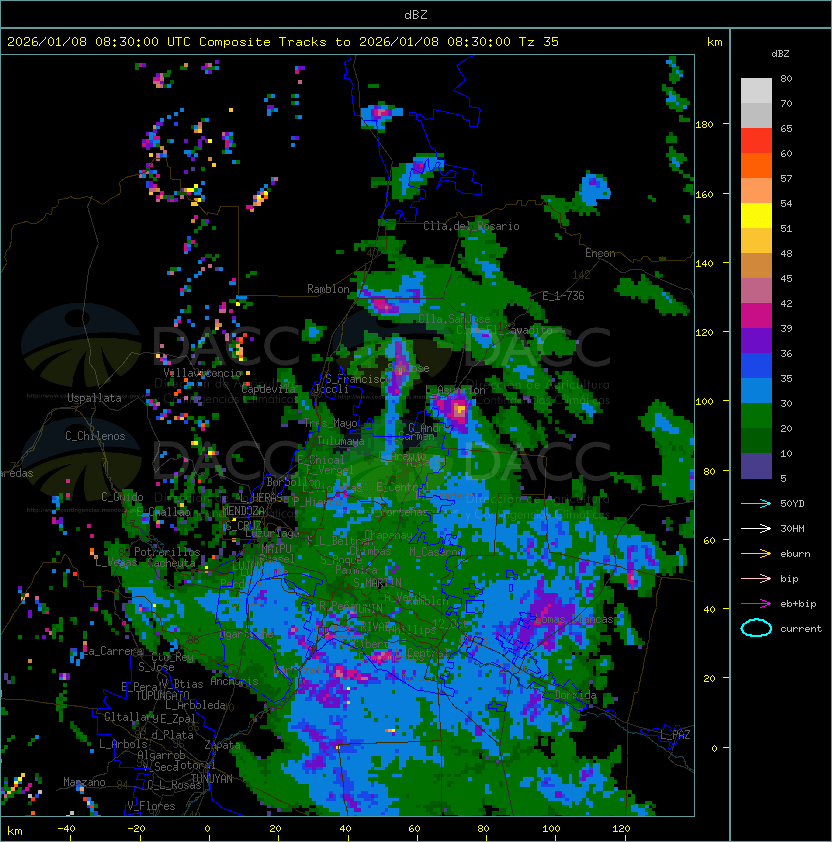
Task: Click the 'dBZ' heading above the color legend
Action: pyautogui.click(x=780, y=54)
